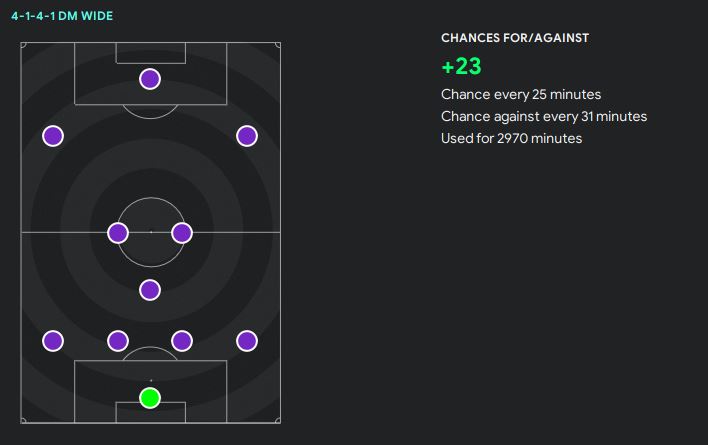Click the left back position marker
The image size is (708, 445).
click(x=53, y=341)
